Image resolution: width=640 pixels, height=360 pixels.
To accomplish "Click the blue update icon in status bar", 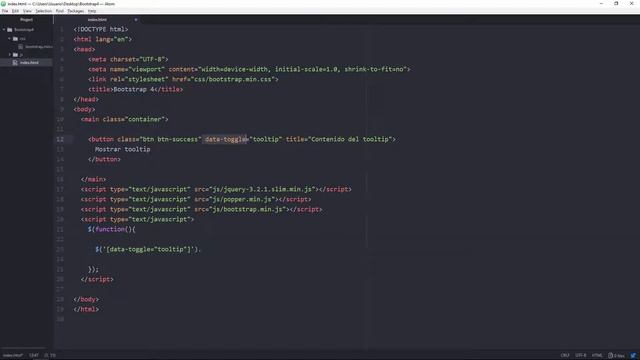I will click(x=633, y=356).
